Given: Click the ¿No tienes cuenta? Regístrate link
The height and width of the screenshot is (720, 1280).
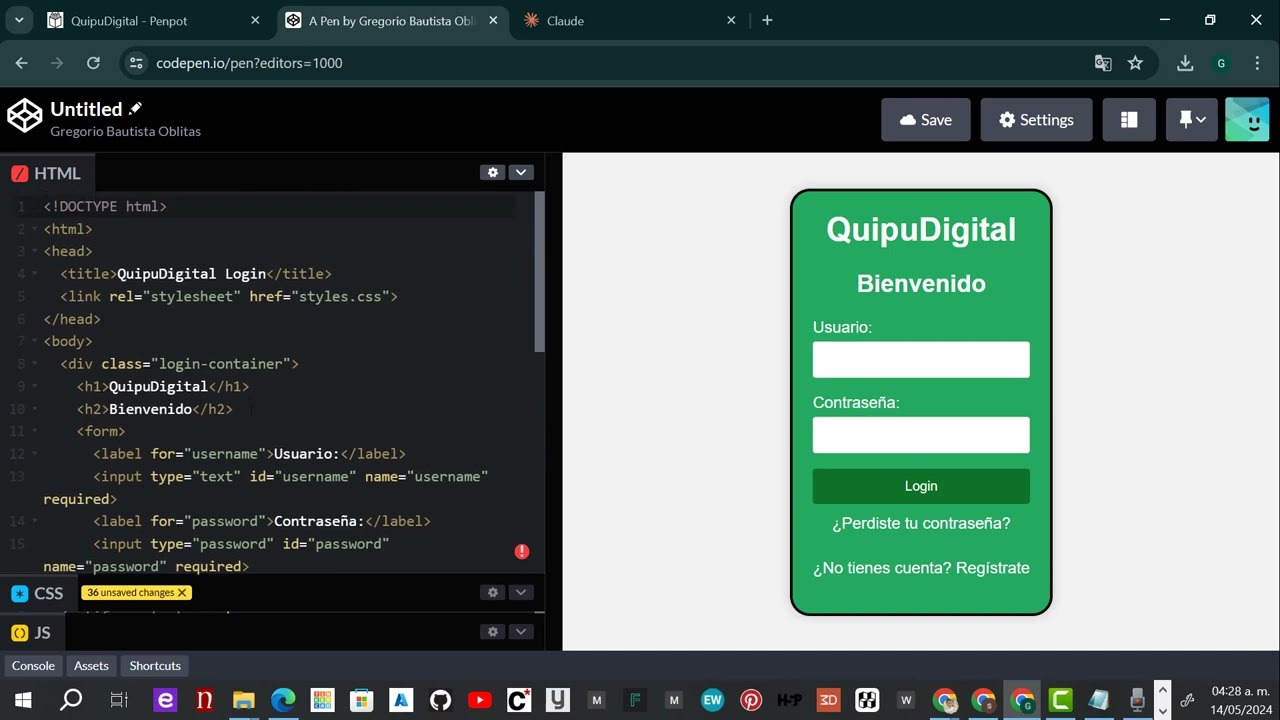Looking at the screenshot, I should [x=921, y=568].
